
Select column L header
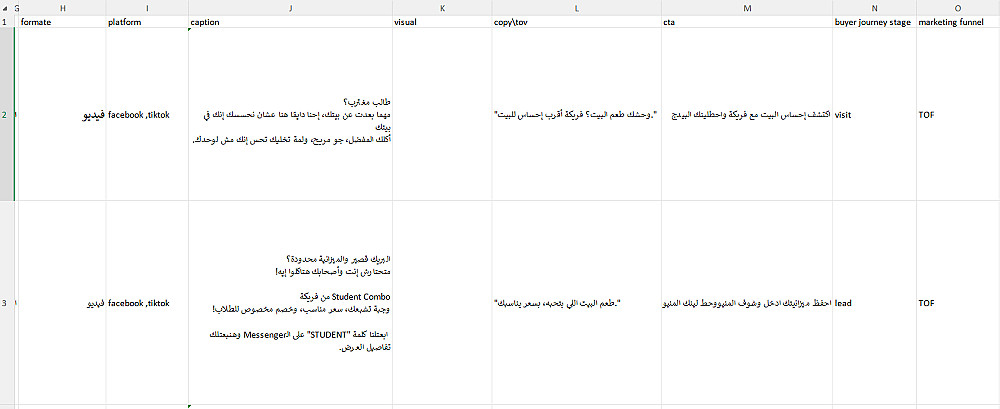577,8
